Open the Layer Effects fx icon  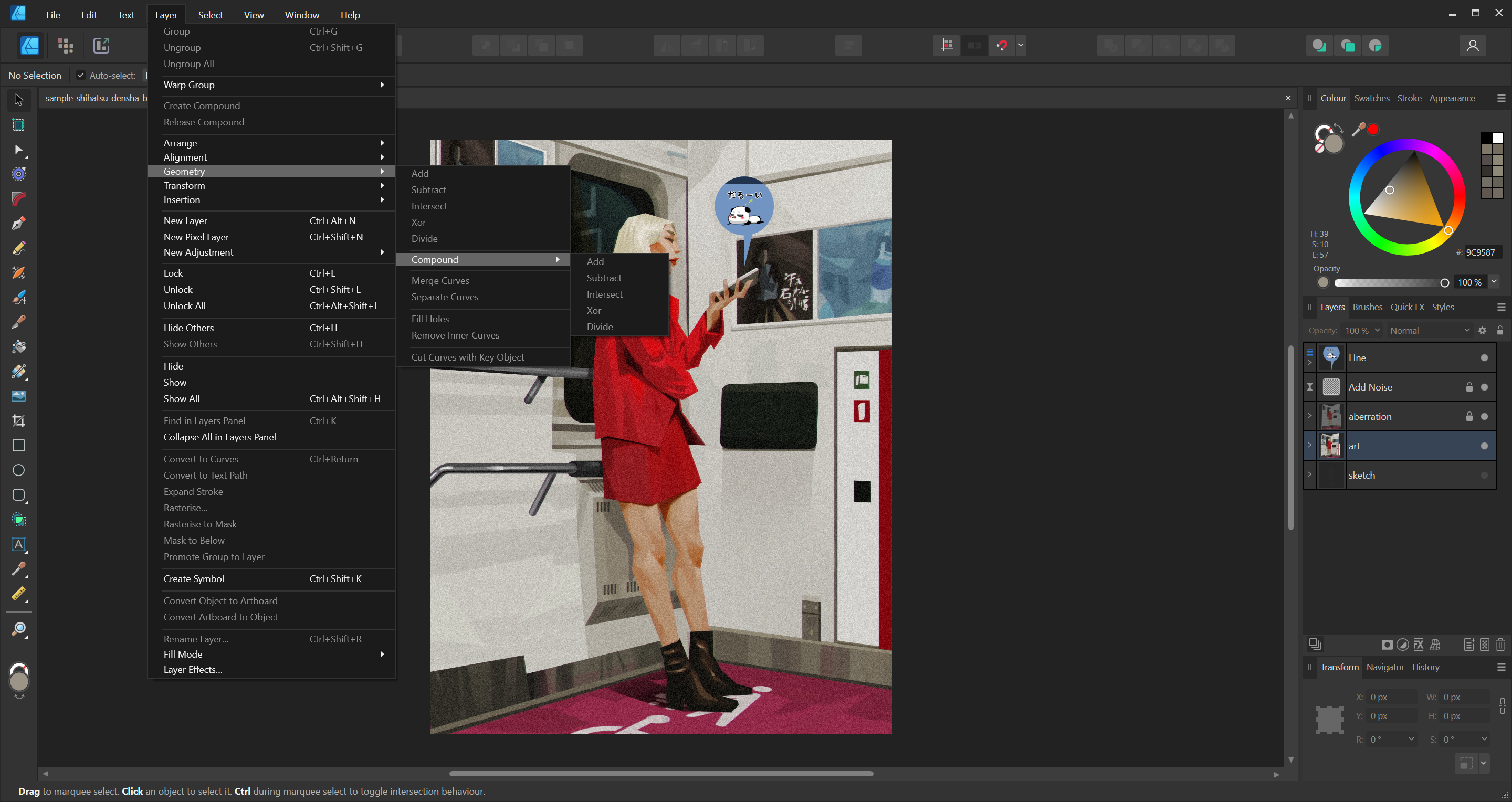click(x=1418, y=645)
